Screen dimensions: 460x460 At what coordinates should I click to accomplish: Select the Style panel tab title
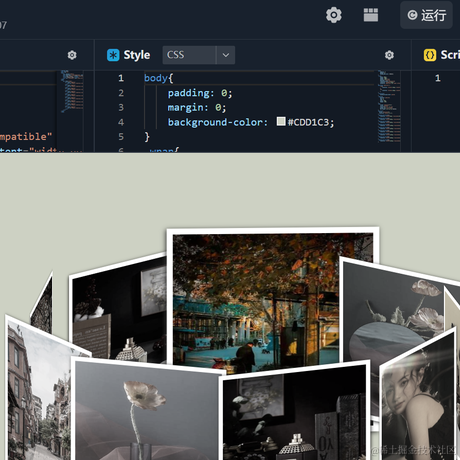[x=137, y=55]
